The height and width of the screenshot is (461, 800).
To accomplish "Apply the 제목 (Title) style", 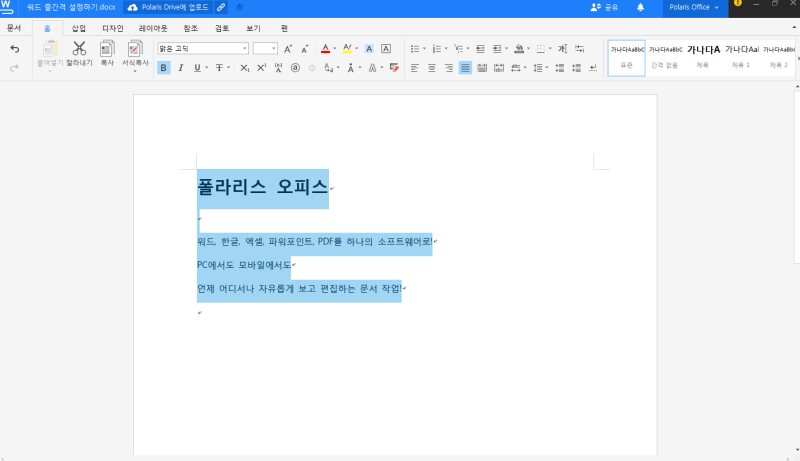I will 703,58.
